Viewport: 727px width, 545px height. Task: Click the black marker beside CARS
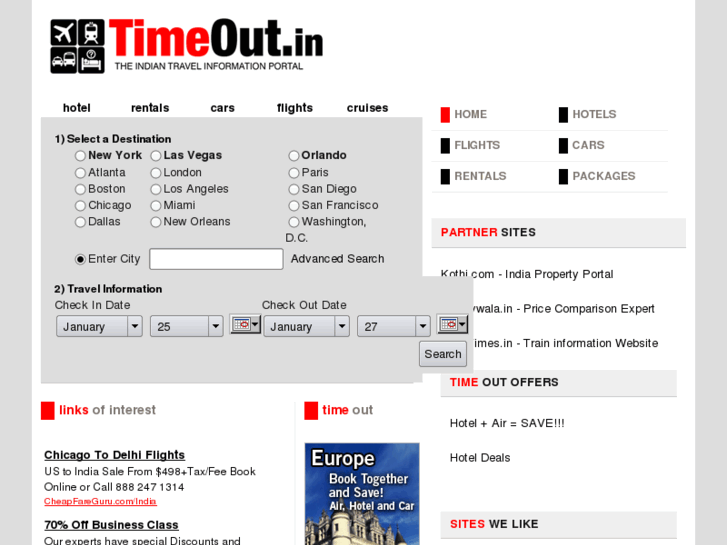[563, 146]
